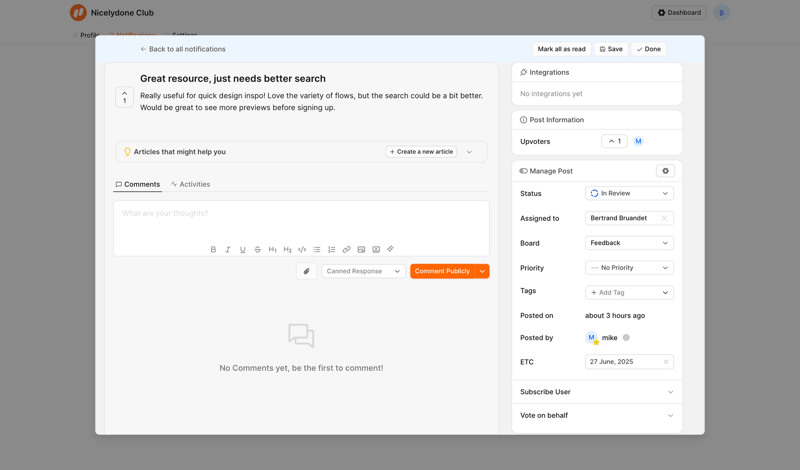Image resolution: width=800 pixels, height=470 pixels.
Task: Toggle italic formatting in the comment editor
Action: 228,250
